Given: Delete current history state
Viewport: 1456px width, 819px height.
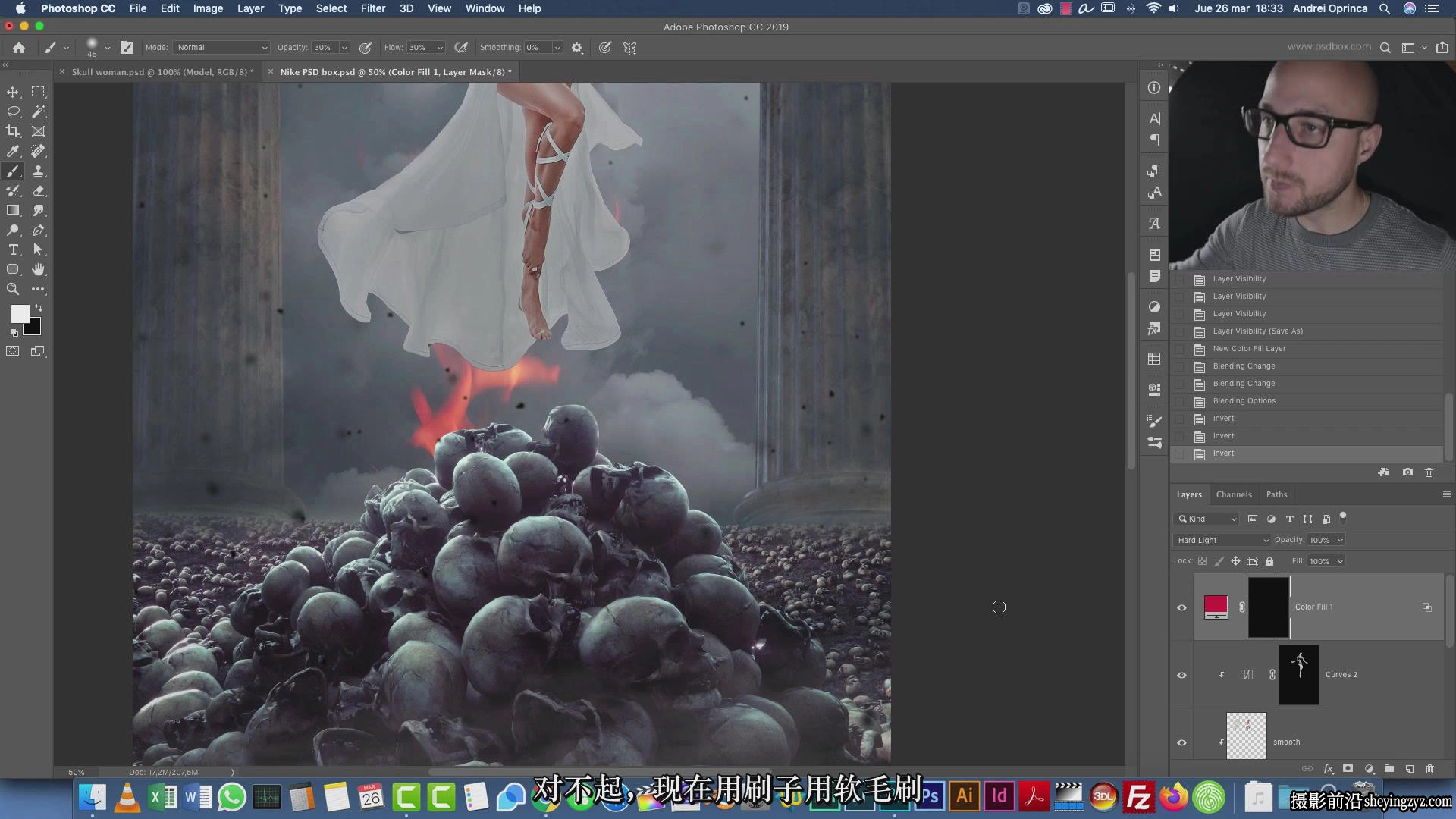Looking at the screenshot, I should (x=1429, y=472).
